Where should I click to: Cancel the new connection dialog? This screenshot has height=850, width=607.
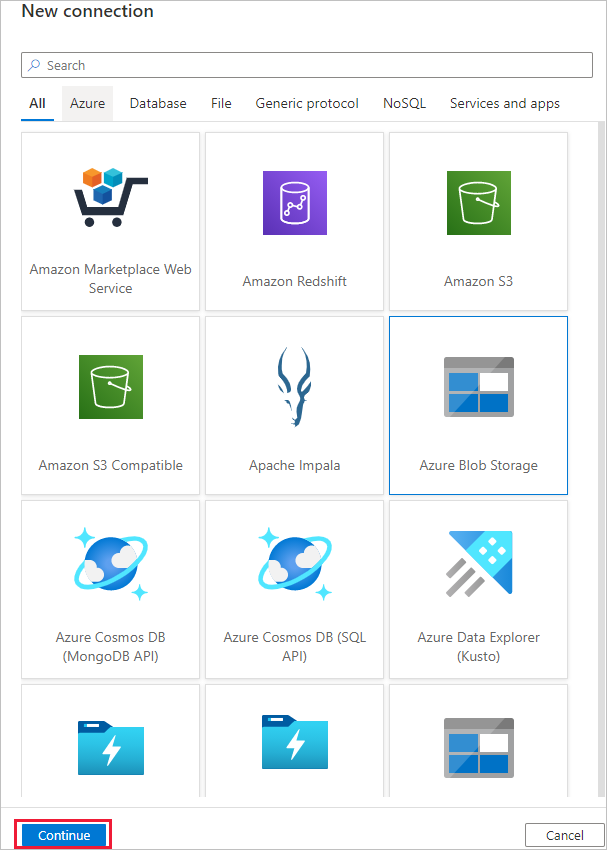[x=564, y=835]
